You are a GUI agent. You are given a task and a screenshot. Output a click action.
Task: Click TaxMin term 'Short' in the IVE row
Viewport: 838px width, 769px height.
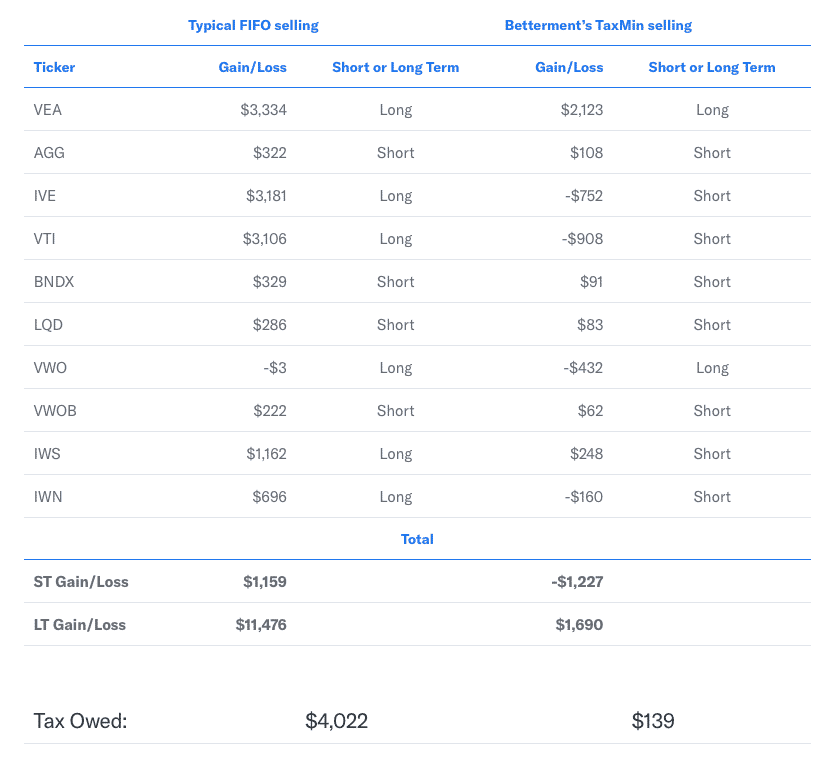pyautogui.click(x=712, y=196)
